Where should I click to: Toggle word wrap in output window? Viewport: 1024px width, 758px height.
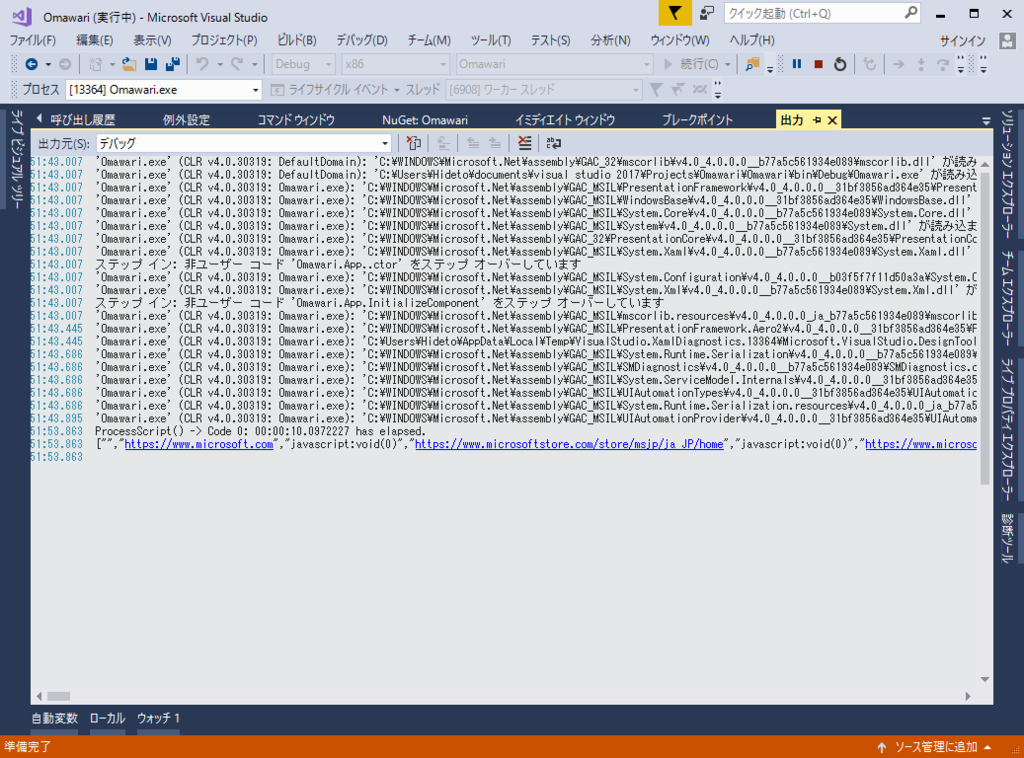point(554,143)
